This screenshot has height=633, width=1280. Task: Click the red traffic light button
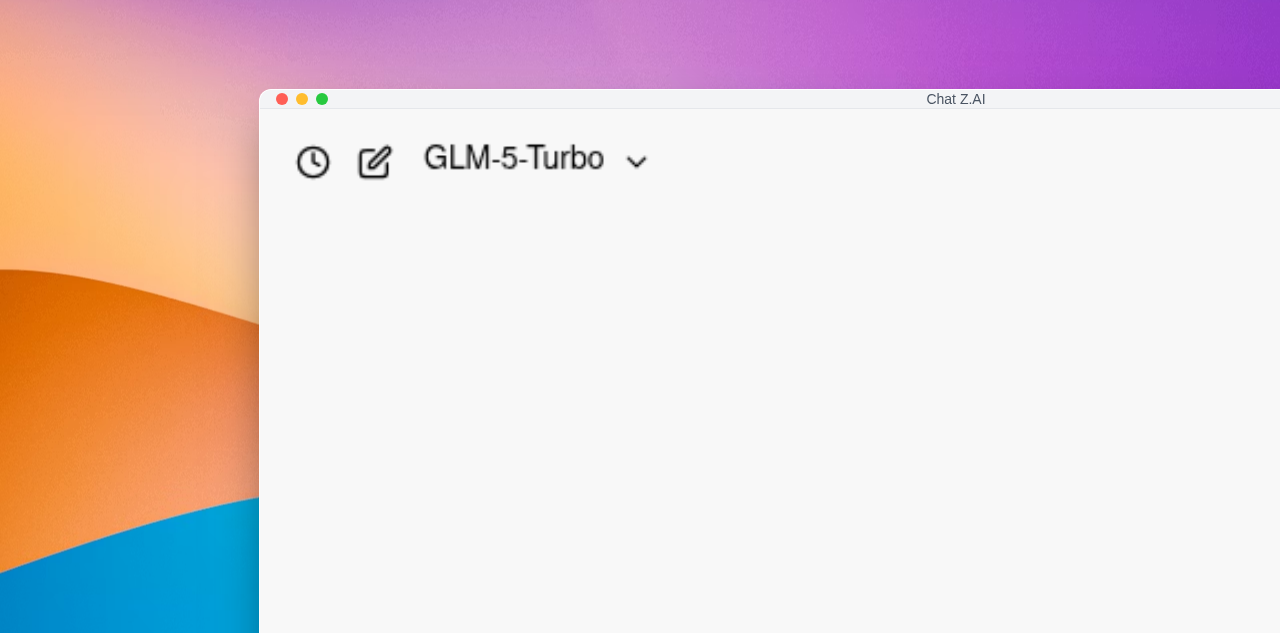coord(282,99)
